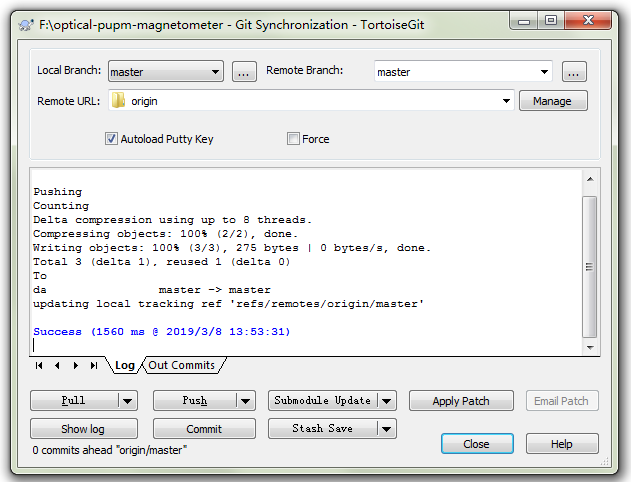Click the 'Delta compression using up to 8 threads' line

pyautogui.click(x=172, y=220)
